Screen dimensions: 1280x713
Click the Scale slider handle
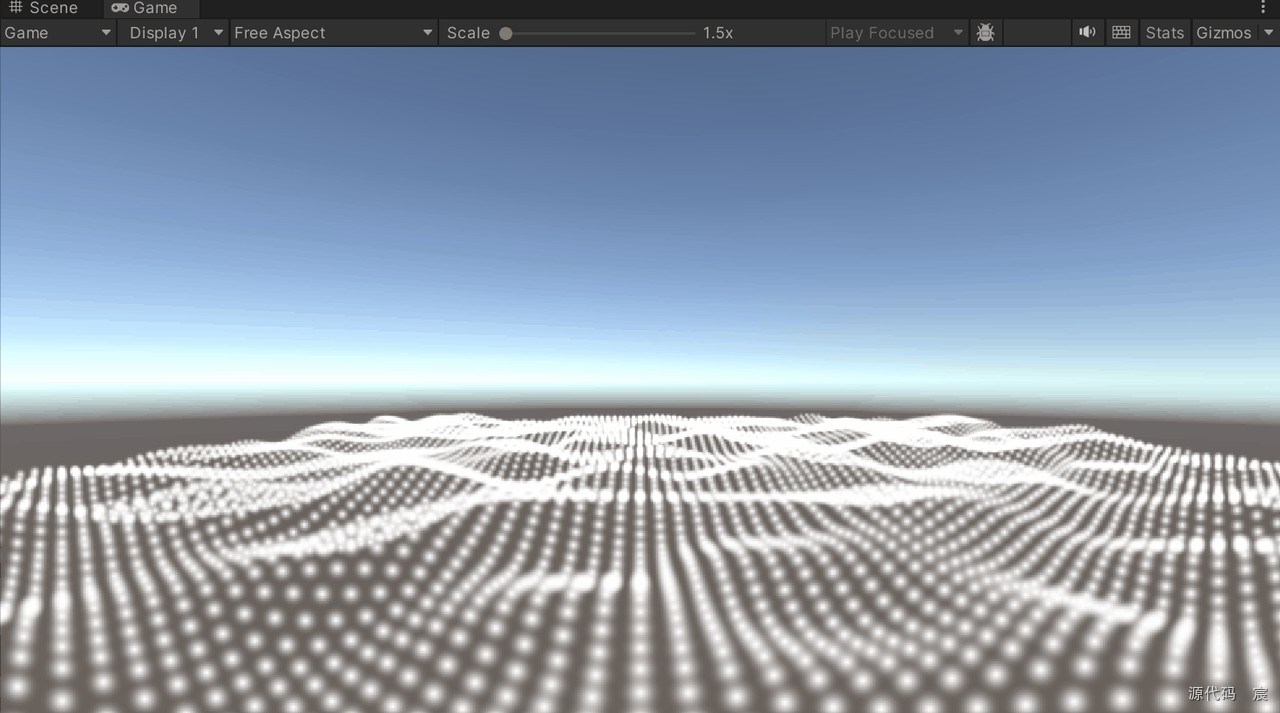coord(506,33)
